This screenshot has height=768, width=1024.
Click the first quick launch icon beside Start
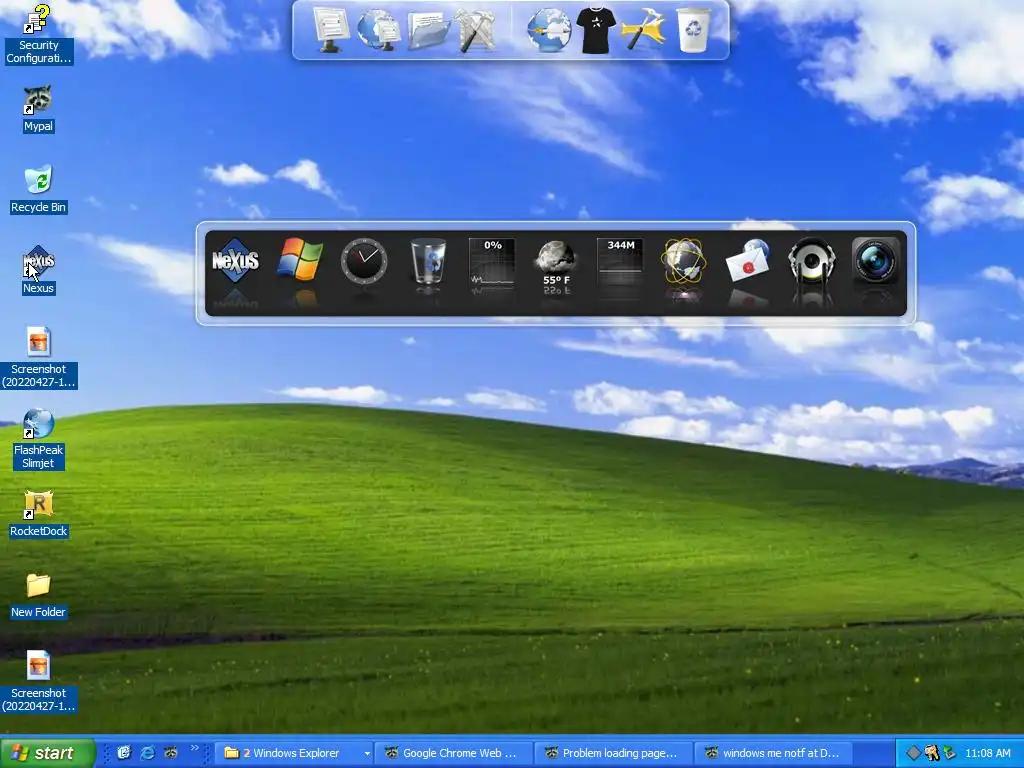124,753
